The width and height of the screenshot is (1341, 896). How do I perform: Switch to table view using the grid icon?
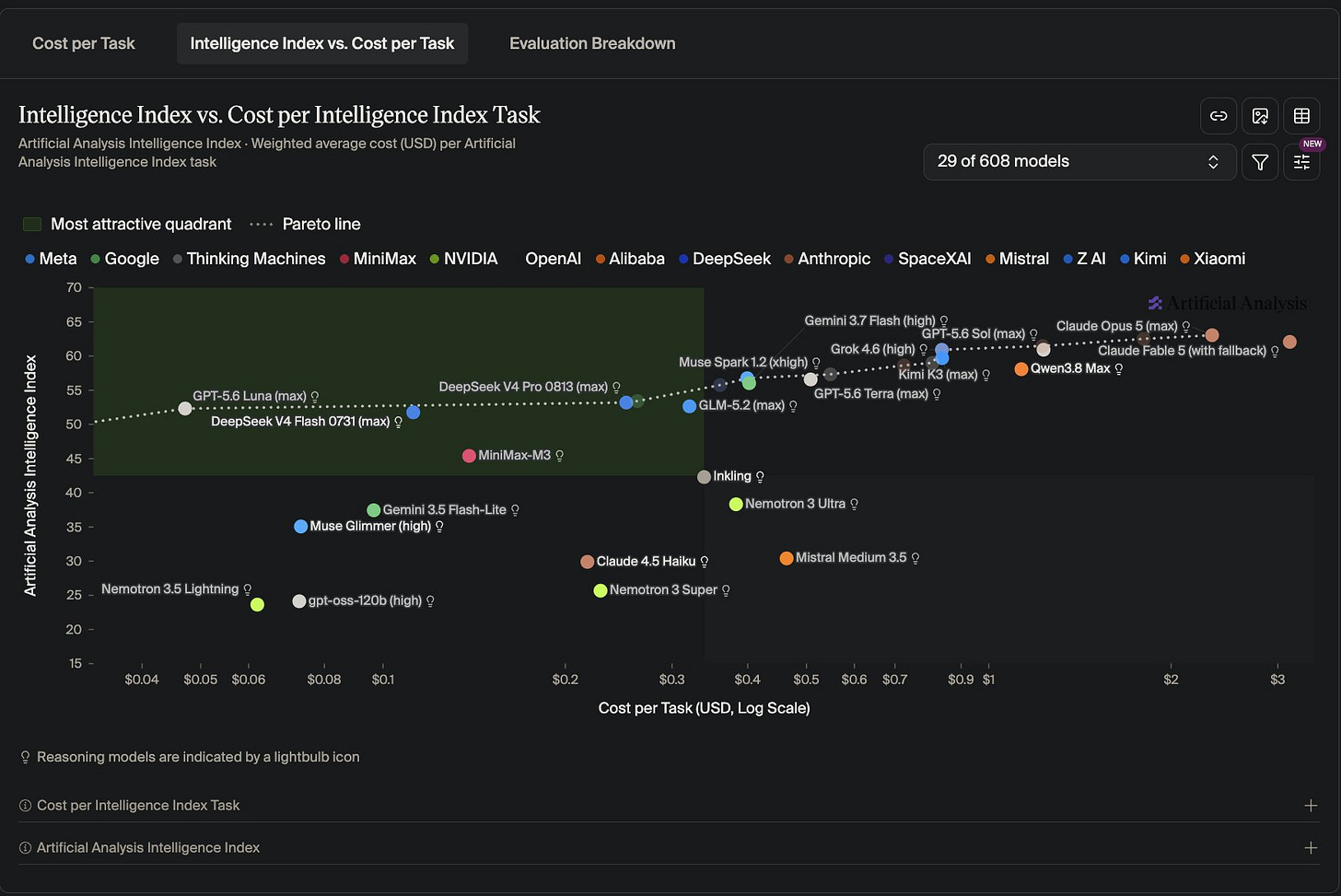coord(1301,116)
